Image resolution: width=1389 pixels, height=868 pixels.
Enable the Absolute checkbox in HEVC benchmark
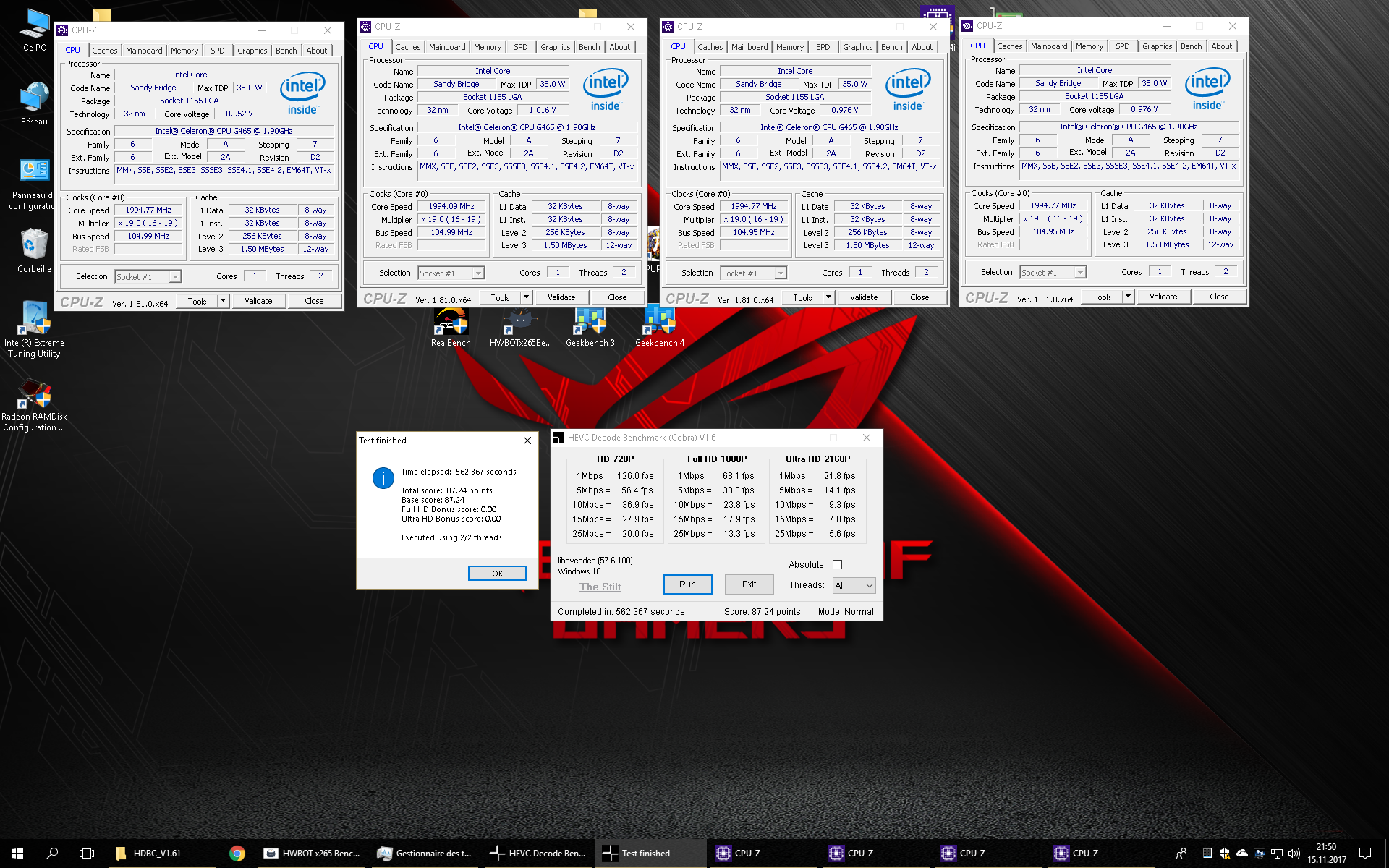(x=837, y=565)
